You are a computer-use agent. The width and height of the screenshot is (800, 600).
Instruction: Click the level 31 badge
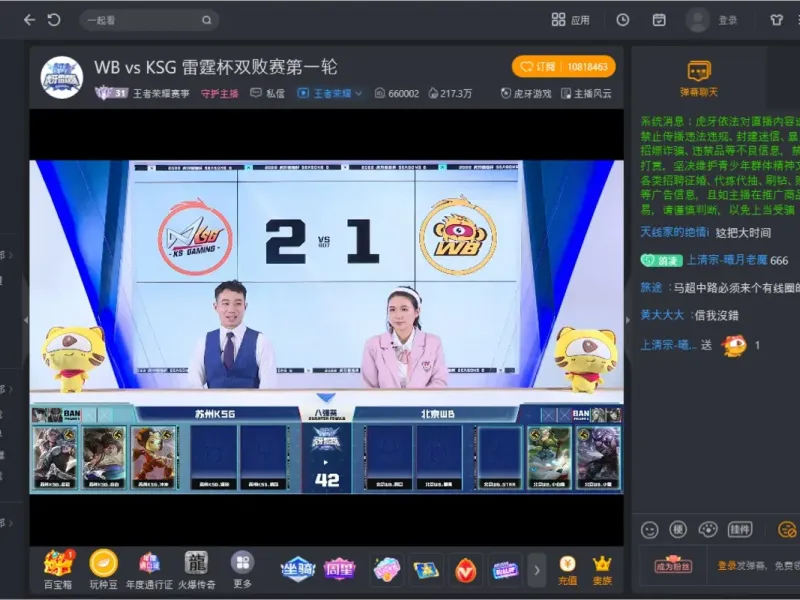click(x=111, y=93)
